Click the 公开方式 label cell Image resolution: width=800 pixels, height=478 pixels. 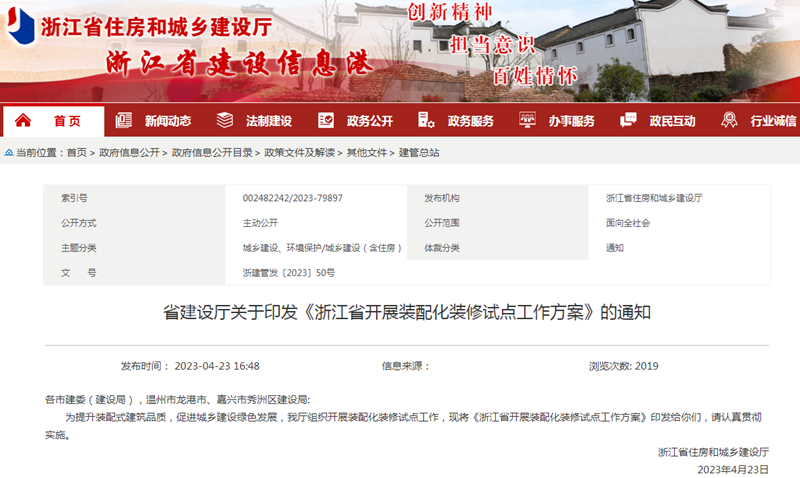134,223
